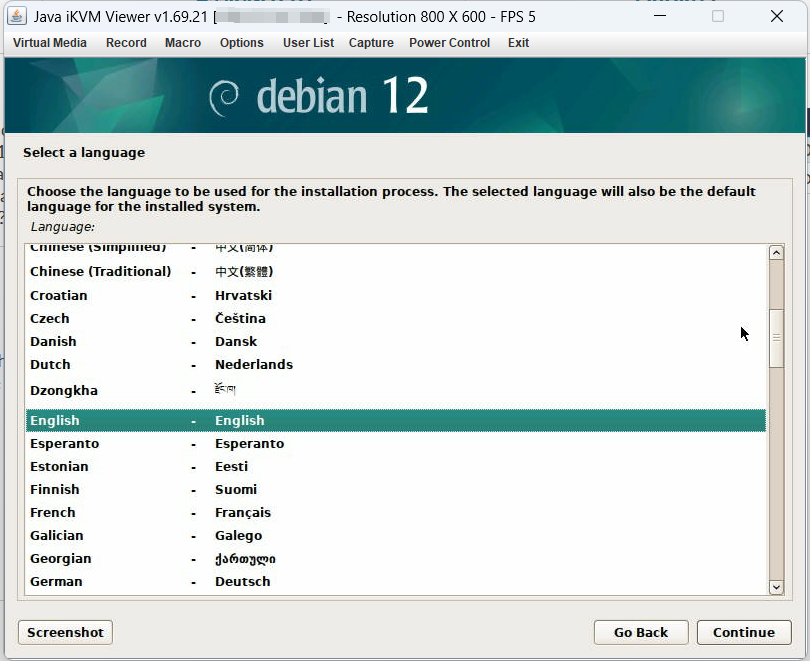Select Danish in the language list

tap(396, 342)
